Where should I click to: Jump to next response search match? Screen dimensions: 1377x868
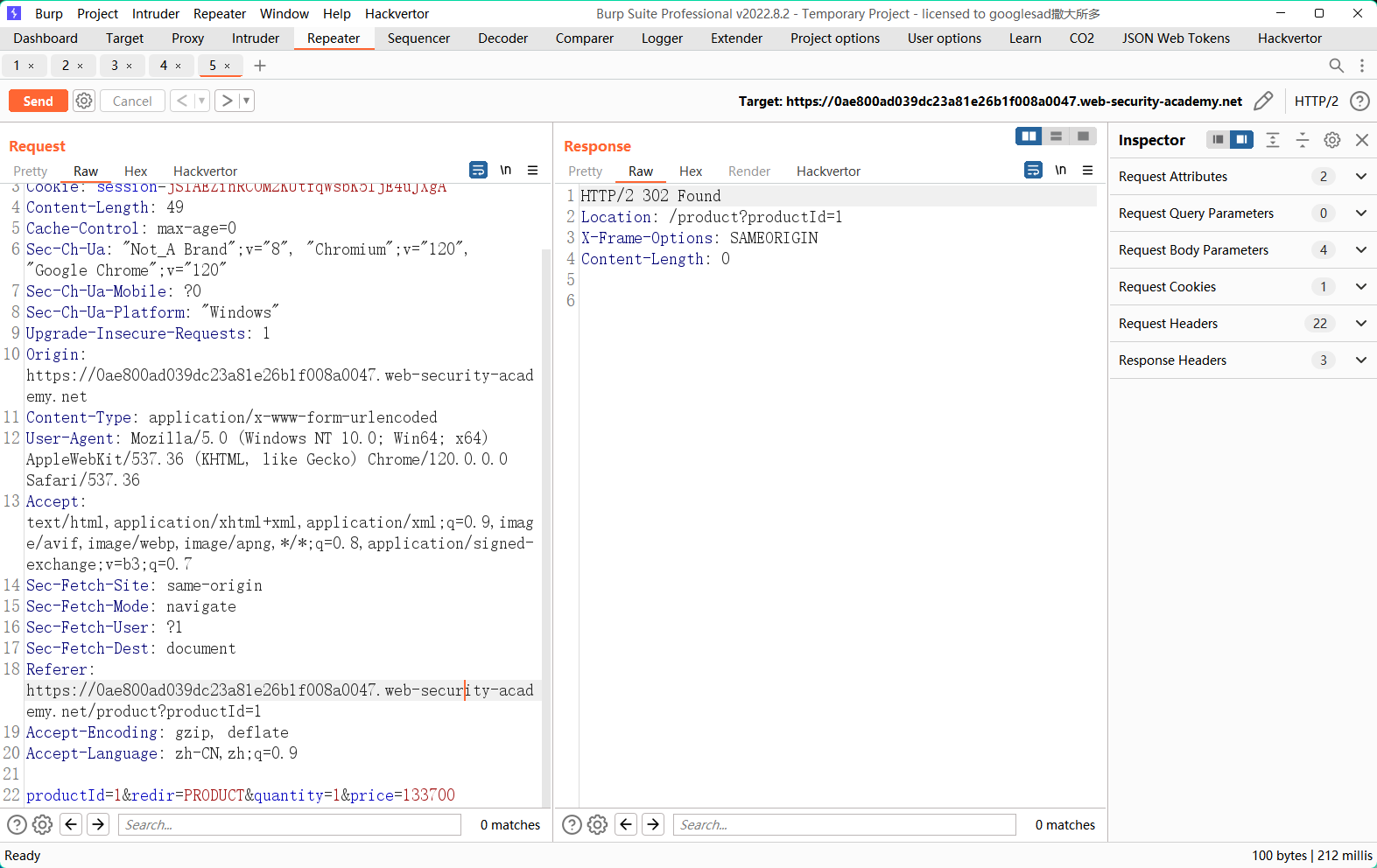point(653,824)
